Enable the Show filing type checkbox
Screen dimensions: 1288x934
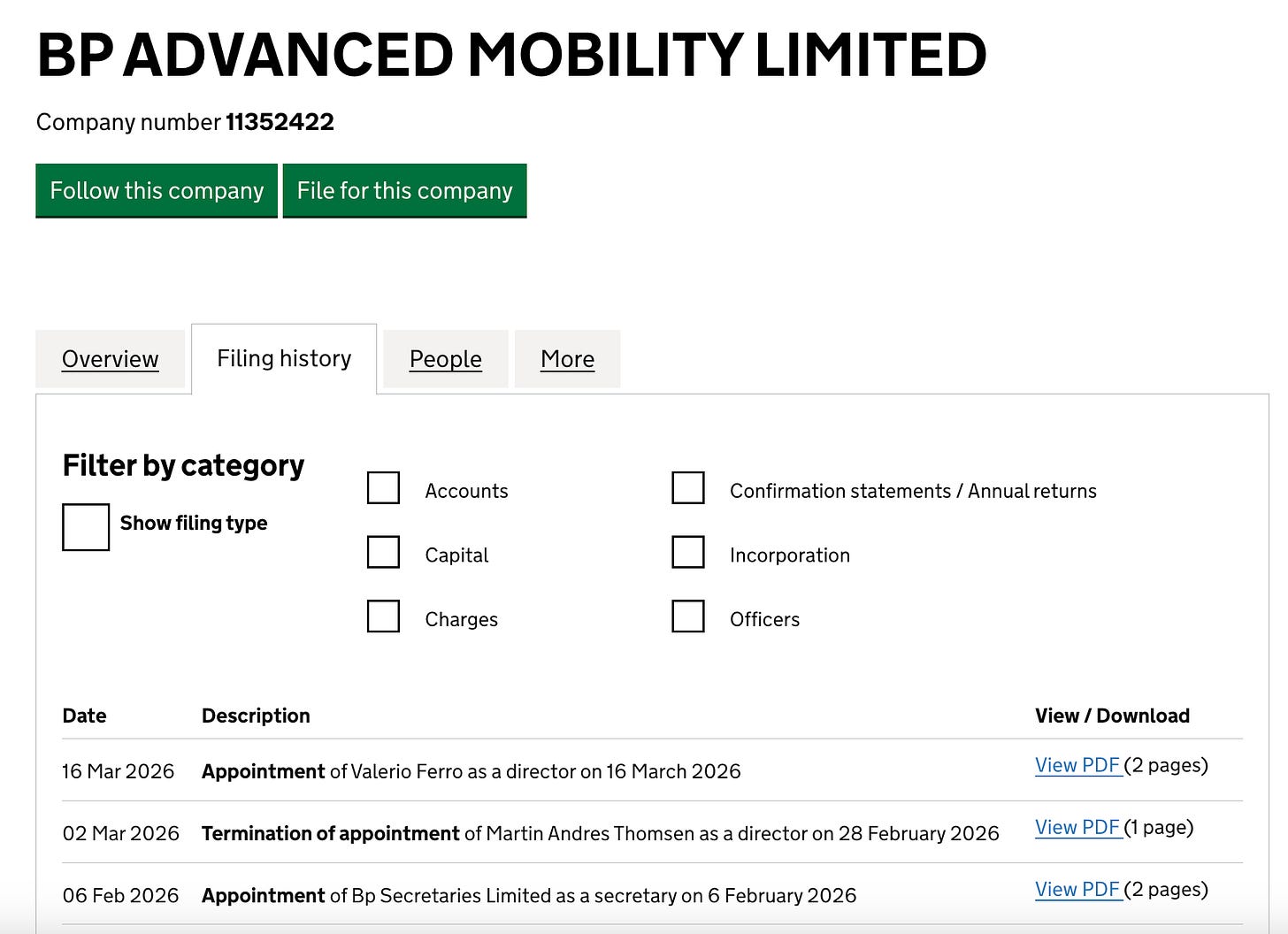pos(86,527)
